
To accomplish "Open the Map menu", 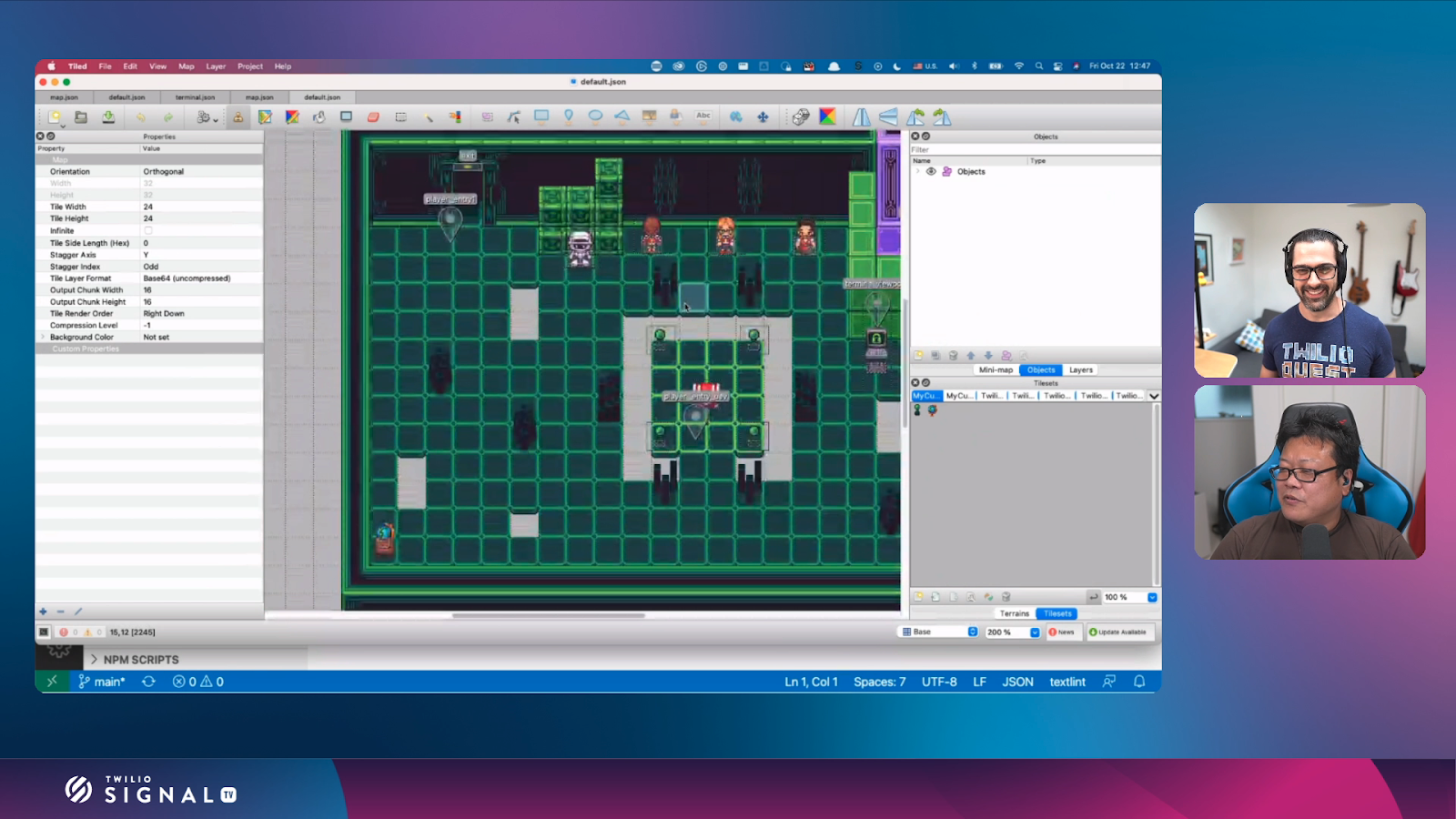I will (x=187, y=66).
